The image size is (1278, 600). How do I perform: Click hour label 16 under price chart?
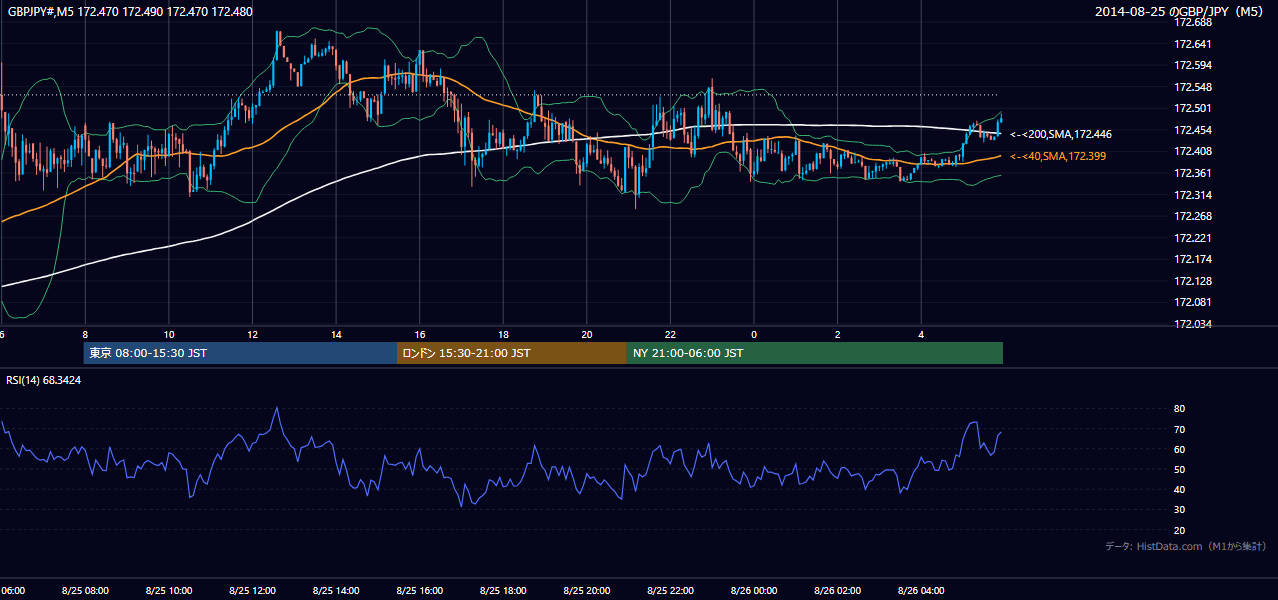(x=420, y=335)
